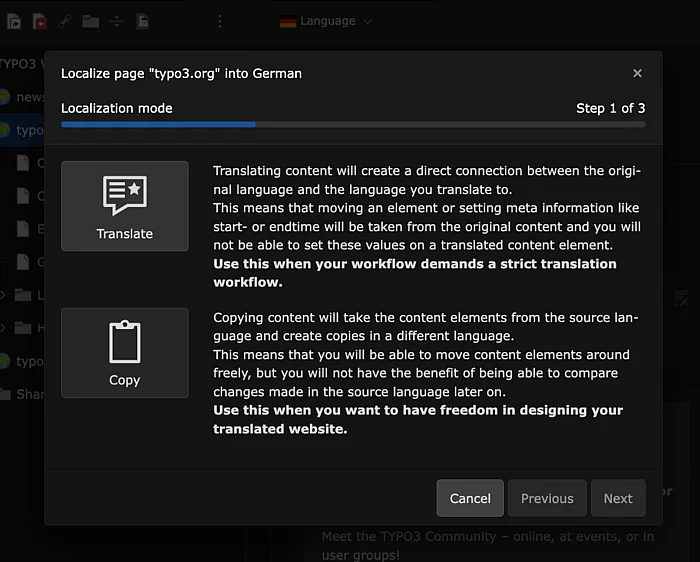
Task: Open the three-dot menu in page tree toolbar
Action: tap(219, 21)
